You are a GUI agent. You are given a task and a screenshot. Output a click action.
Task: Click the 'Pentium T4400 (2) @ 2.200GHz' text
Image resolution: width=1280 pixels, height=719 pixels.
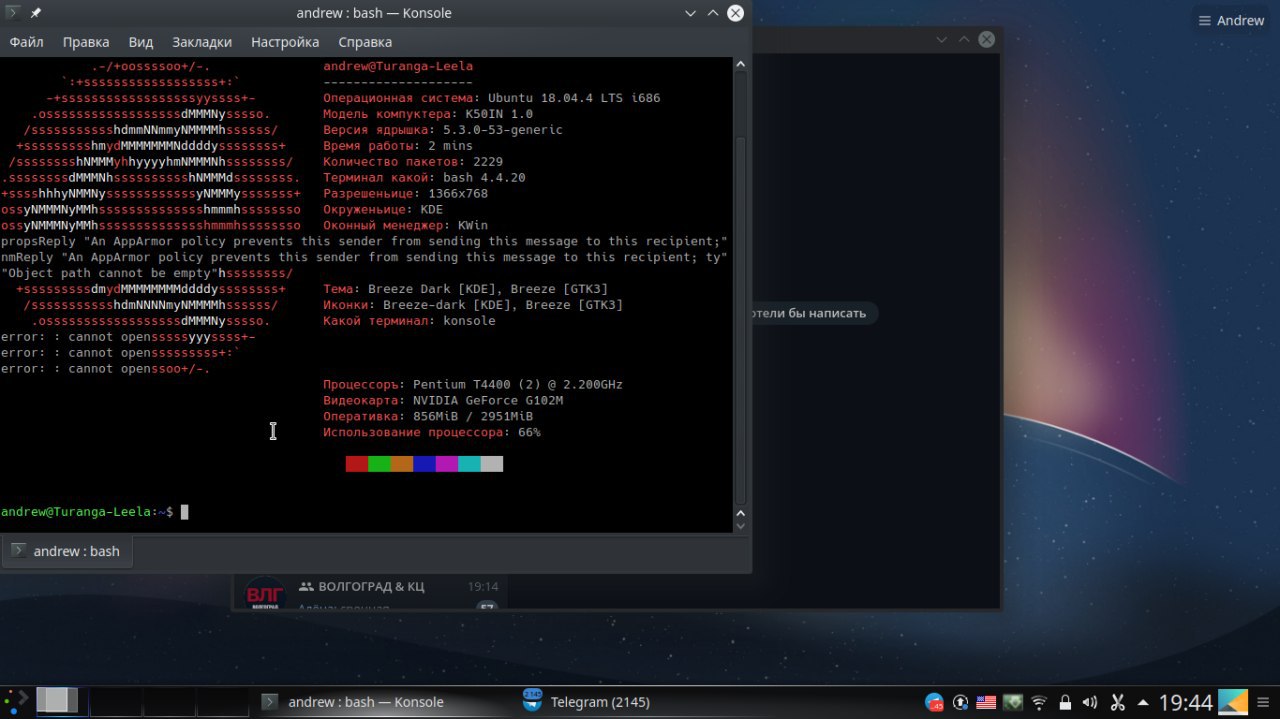pos(518,384)
